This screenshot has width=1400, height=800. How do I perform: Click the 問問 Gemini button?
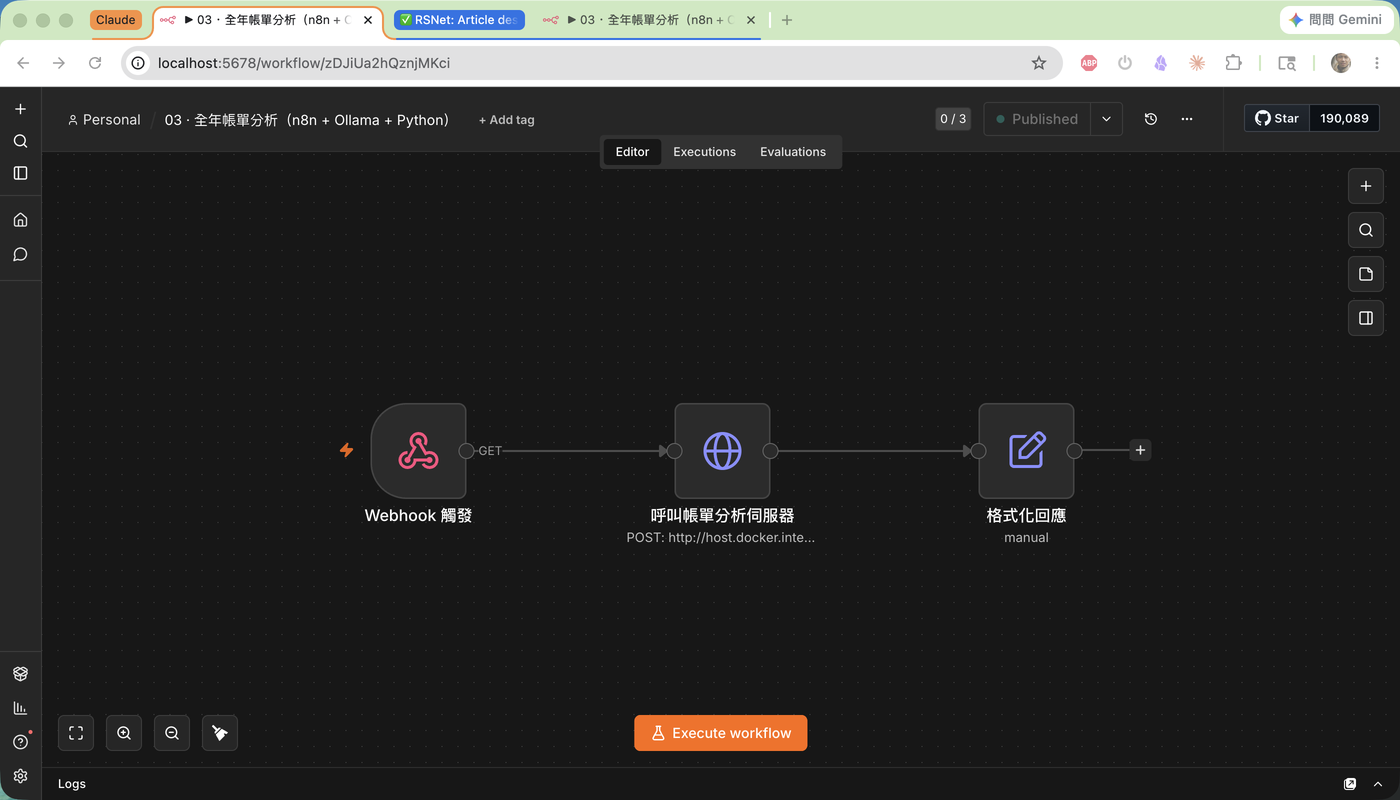[x=1337, y=20]
